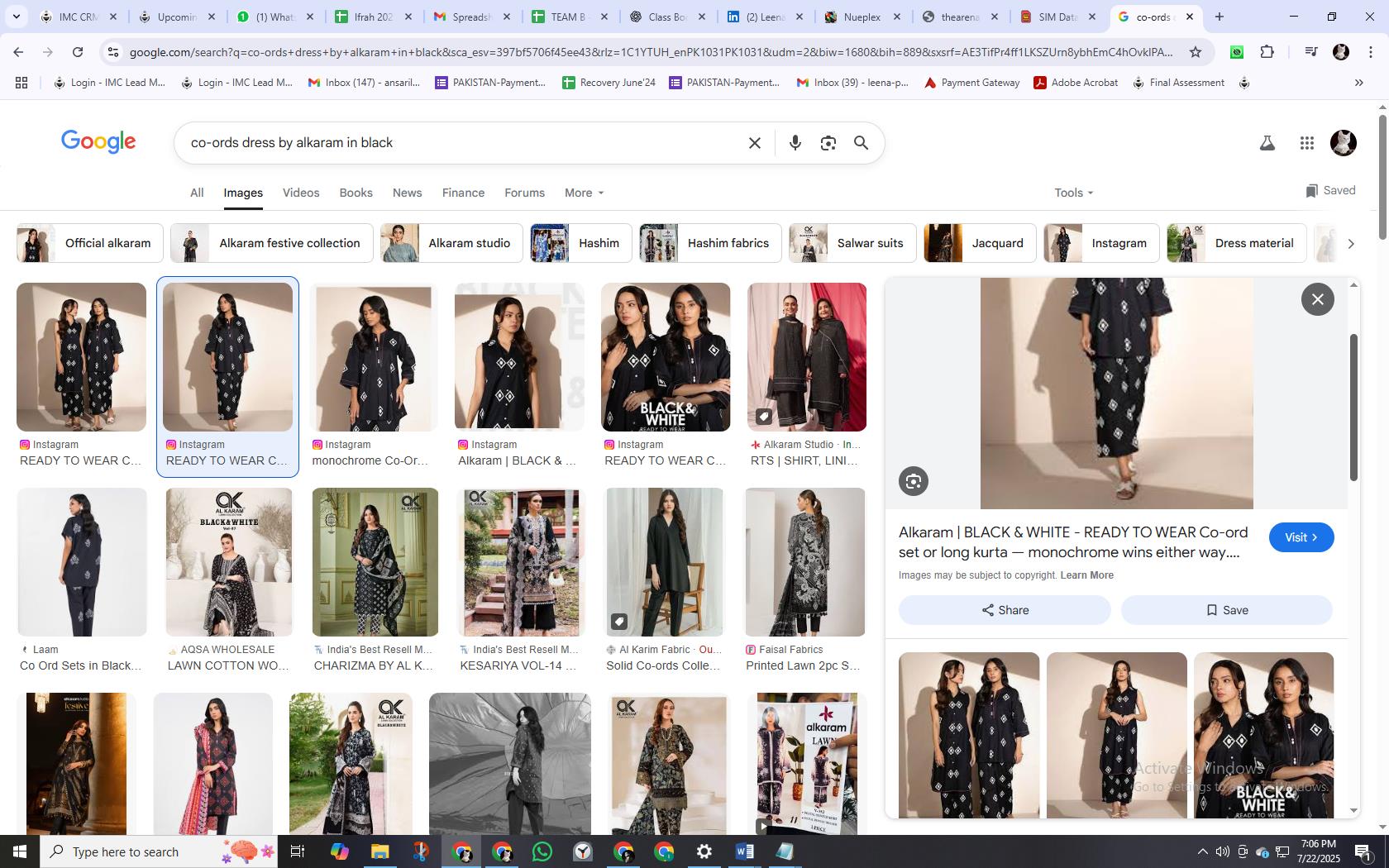The image size is (1389, 868).
Task: Close the image preview panel
Action: [x=1317, y=299]
